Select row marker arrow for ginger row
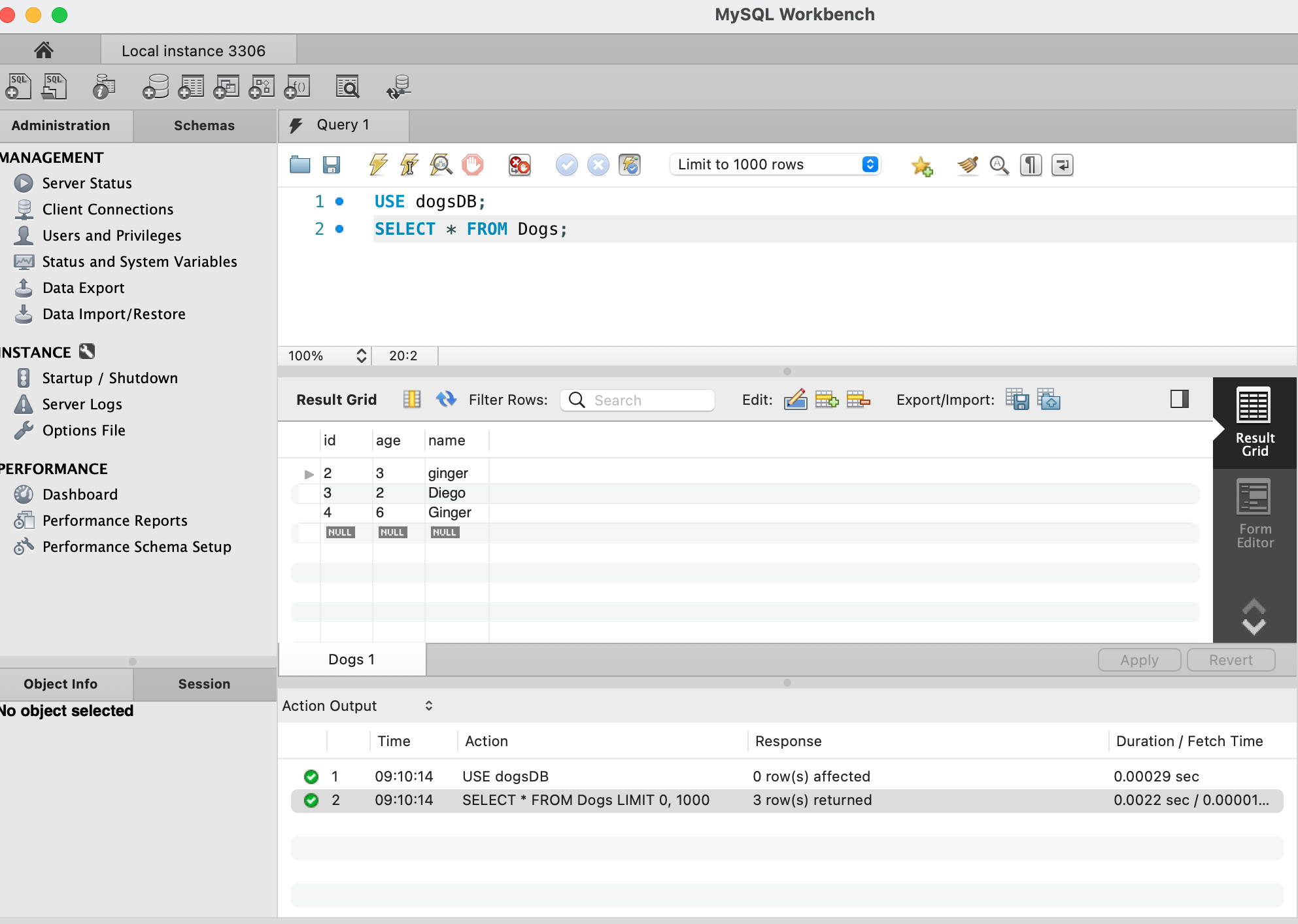The height and width of the screenshot is (924, 1298). [309, 473]
